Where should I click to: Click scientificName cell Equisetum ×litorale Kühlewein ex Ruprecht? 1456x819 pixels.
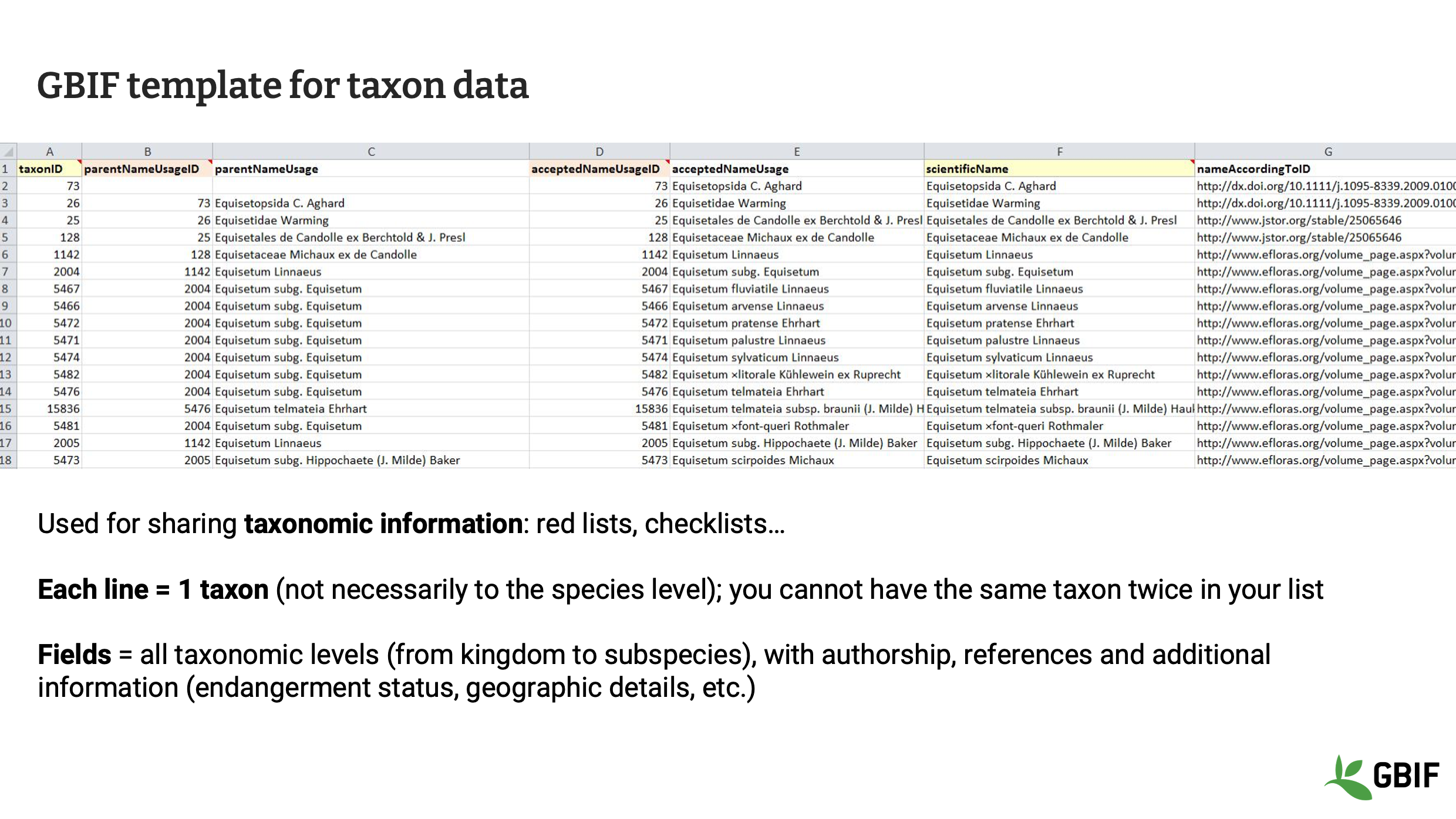1059,374
